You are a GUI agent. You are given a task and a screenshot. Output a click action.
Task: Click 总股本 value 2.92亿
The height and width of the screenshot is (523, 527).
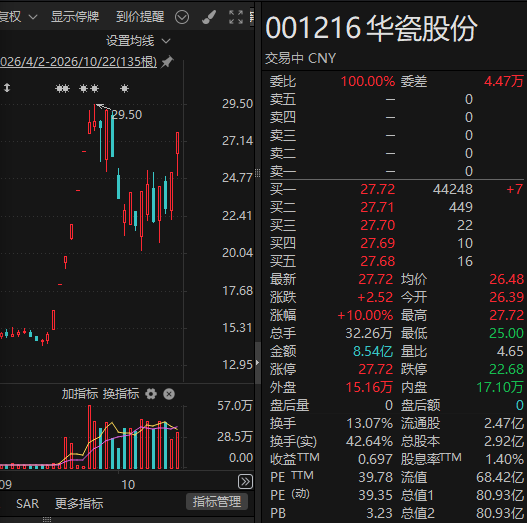click(x=503, y=441)
